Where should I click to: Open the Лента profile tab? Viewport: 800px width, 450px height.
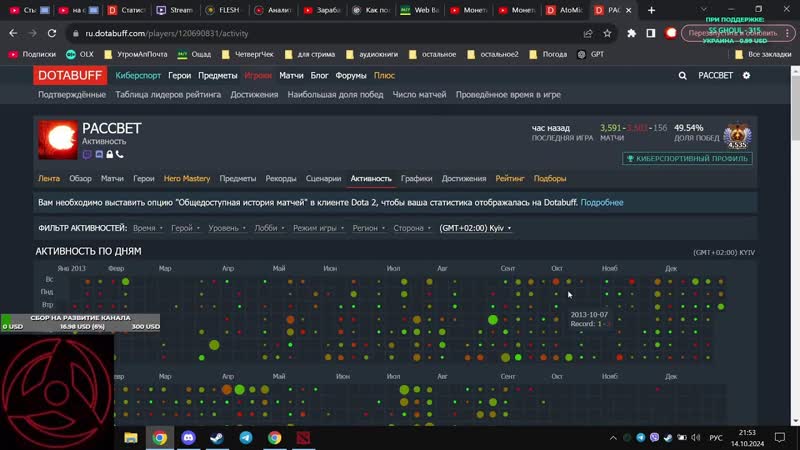coord(49,179)
